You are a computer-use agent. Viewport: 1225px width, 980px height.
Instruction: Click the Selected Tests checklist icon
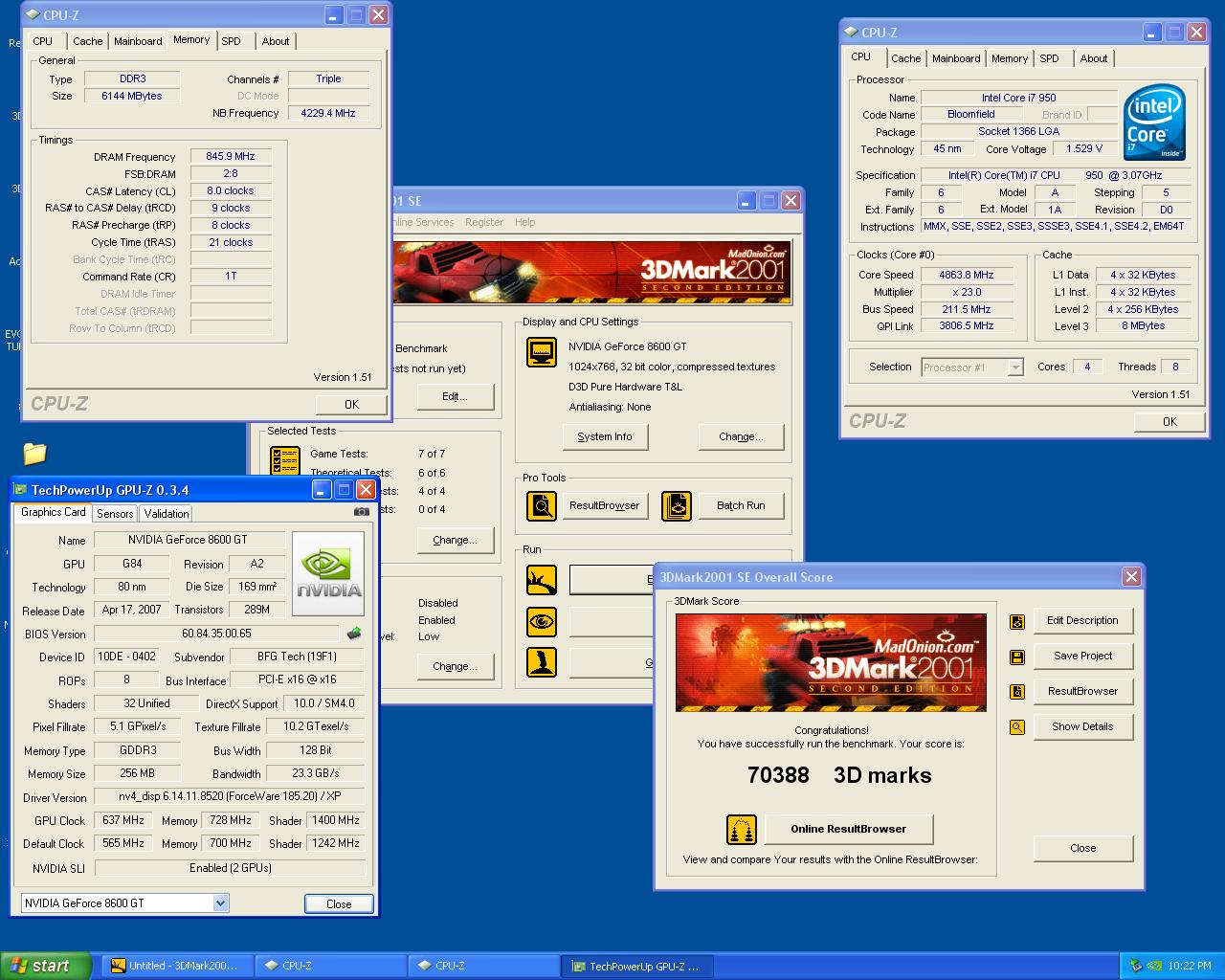click(x=285, y=460)
